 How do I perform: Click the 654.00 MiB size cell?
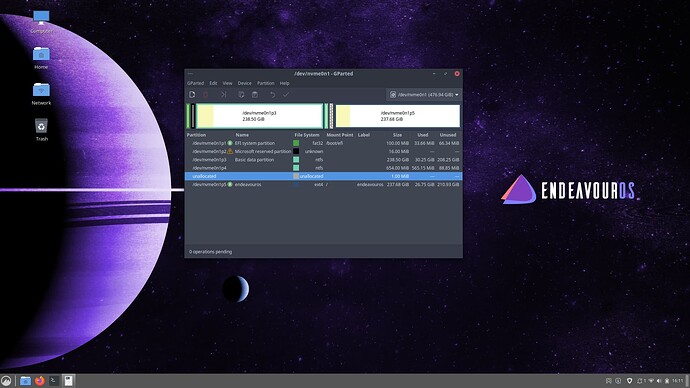click(397, 168)
